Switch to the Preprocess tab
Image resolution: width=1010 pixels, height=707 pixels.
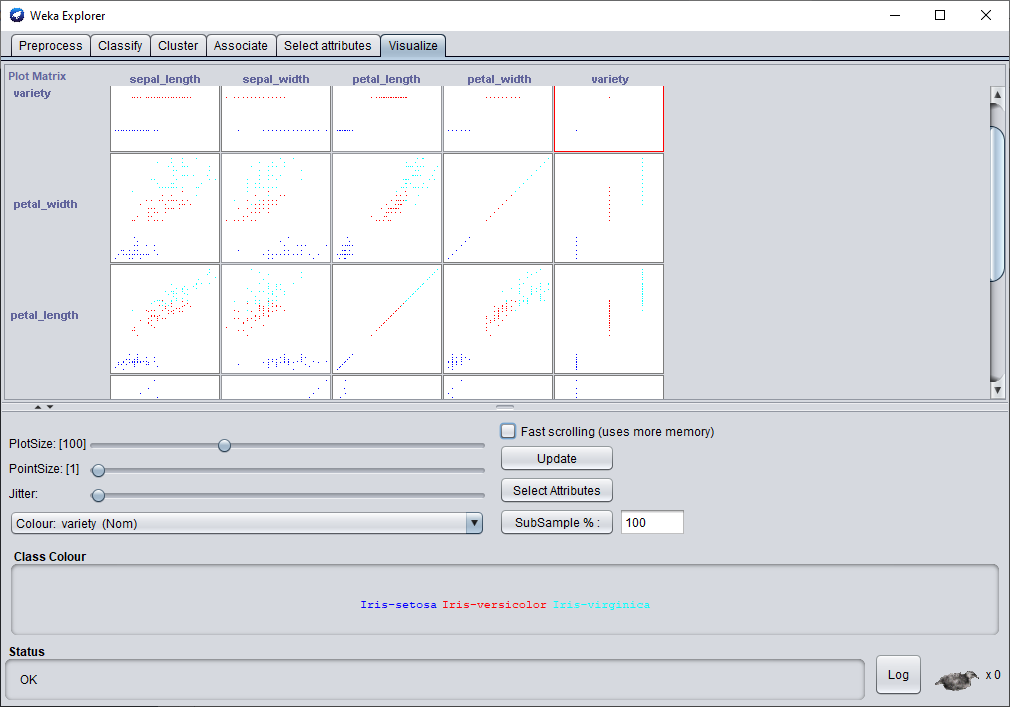(x=51, y=46)
